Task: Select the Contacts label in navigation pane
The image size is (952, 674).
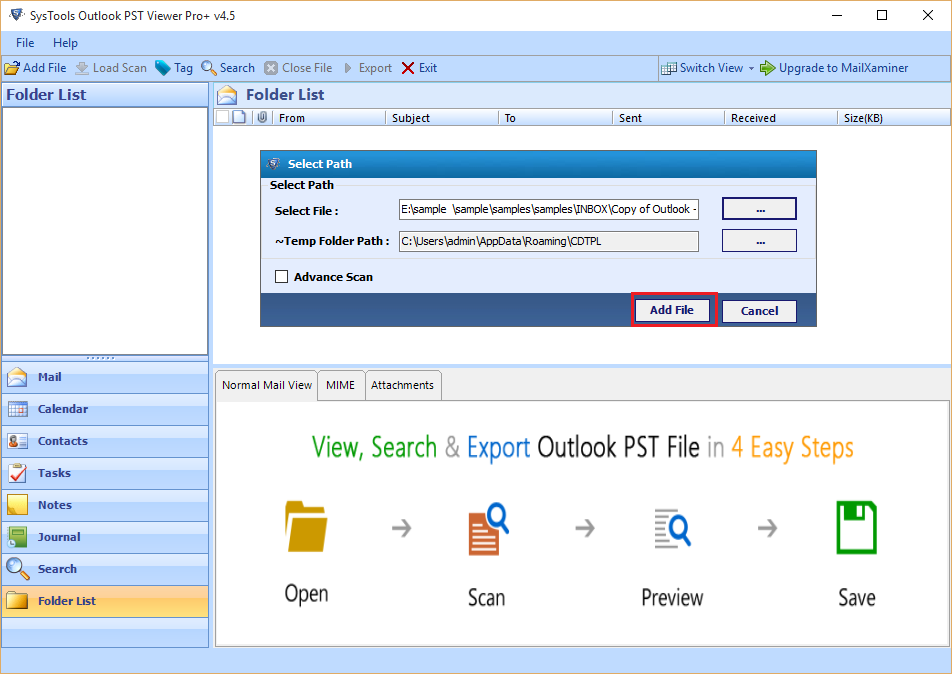Action: click(63, 441)
